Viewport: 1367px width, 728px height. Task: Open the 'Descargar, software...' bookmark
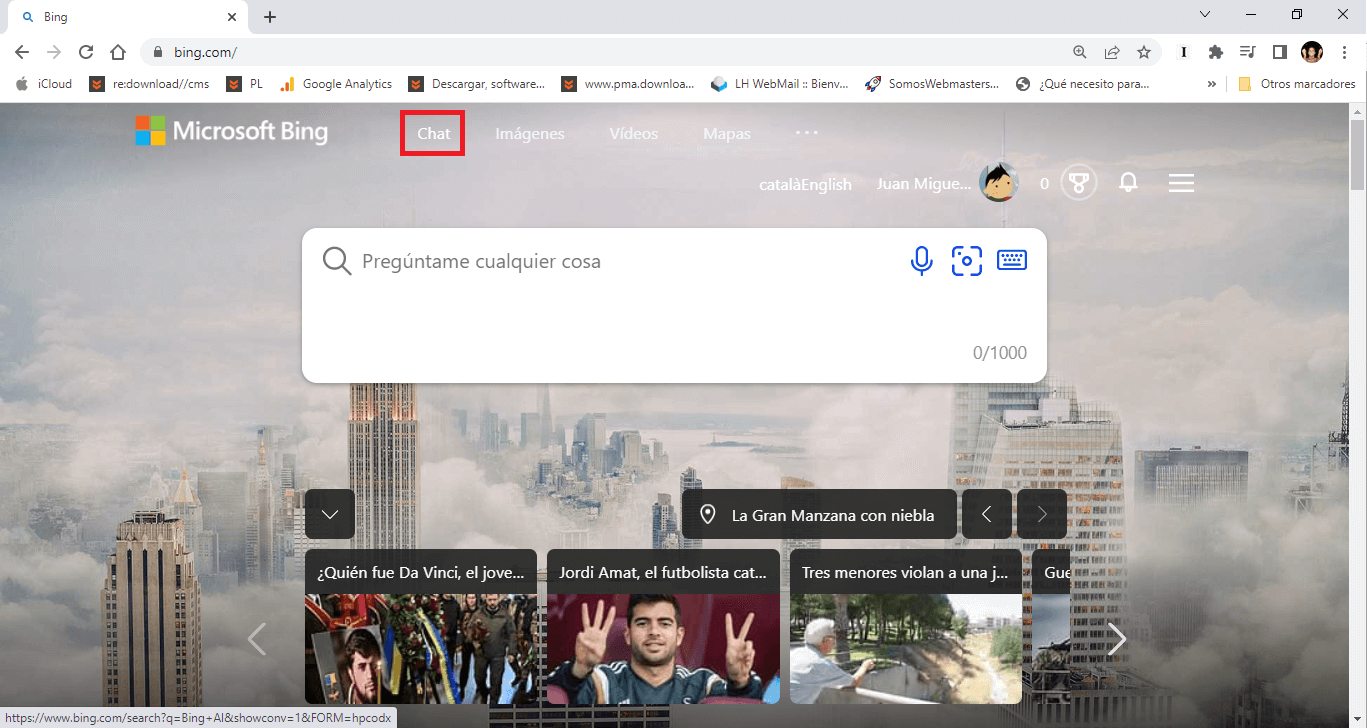pos(477,84)
